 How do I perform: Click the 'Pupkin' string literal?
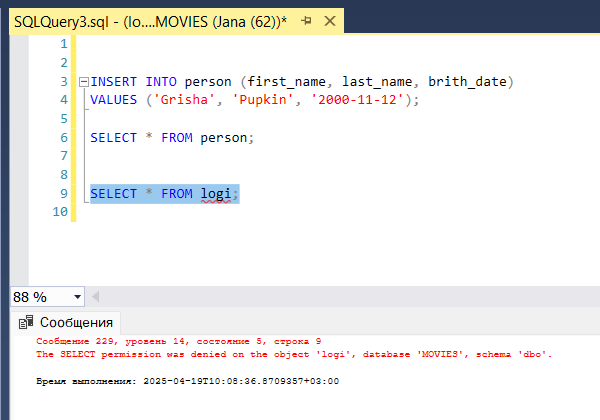click(262, 100)
